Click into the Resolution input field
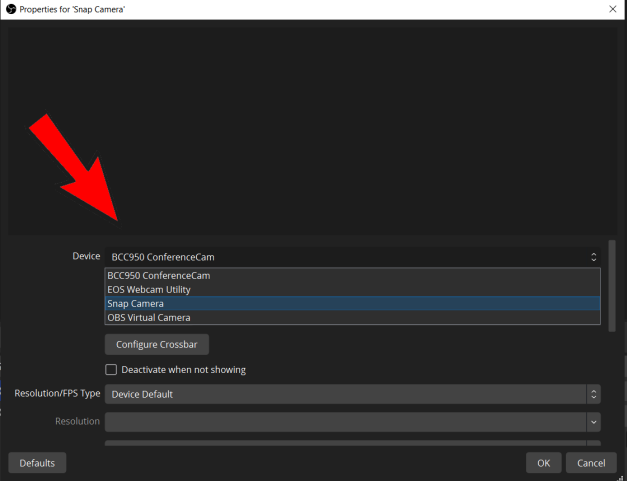Image resolution: width=627 pixels, height=481 pixels. (345, 422)
